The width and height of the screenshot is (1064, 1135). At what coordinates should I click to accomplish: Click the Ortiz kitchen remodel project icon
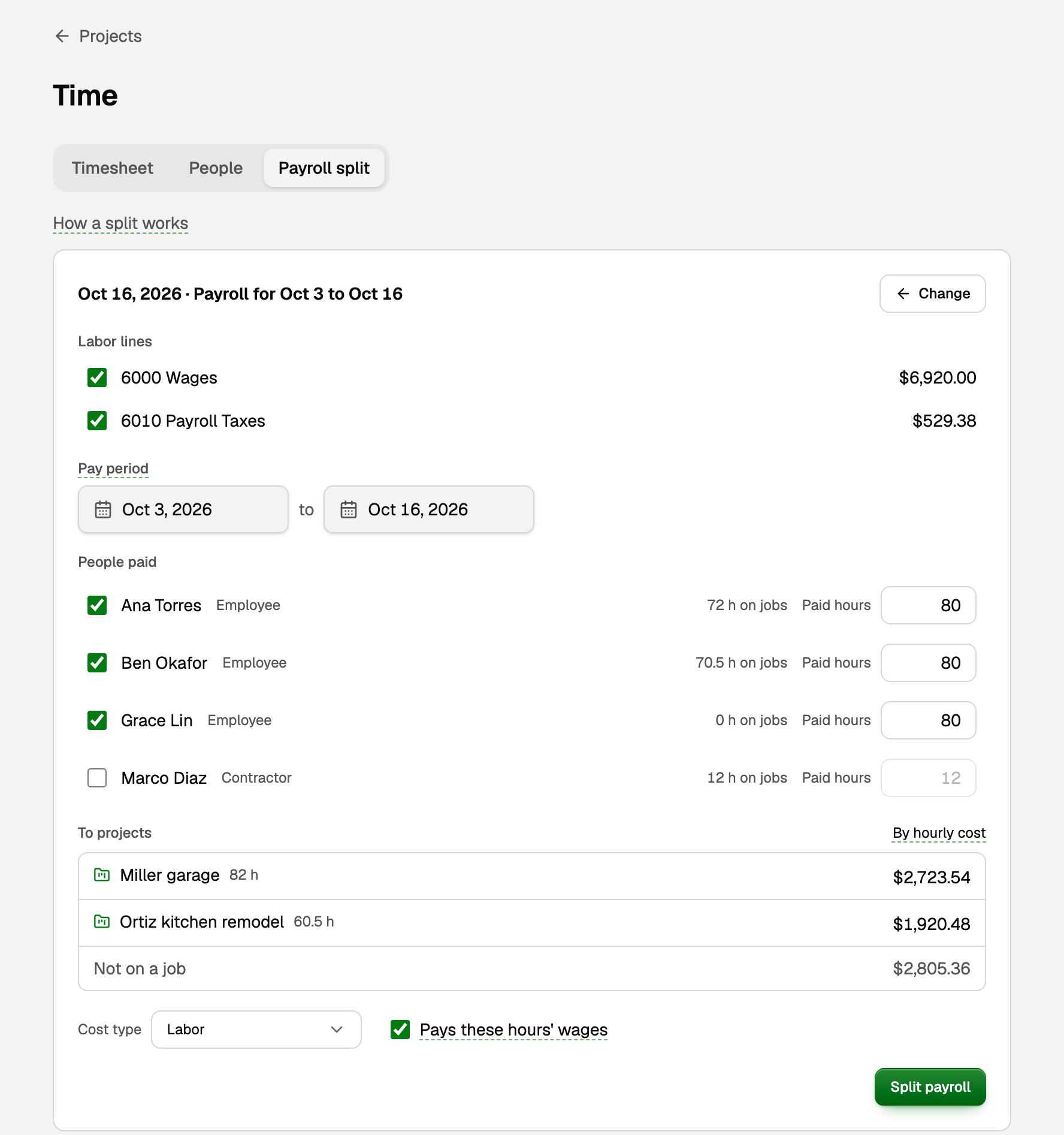[102, 922]
